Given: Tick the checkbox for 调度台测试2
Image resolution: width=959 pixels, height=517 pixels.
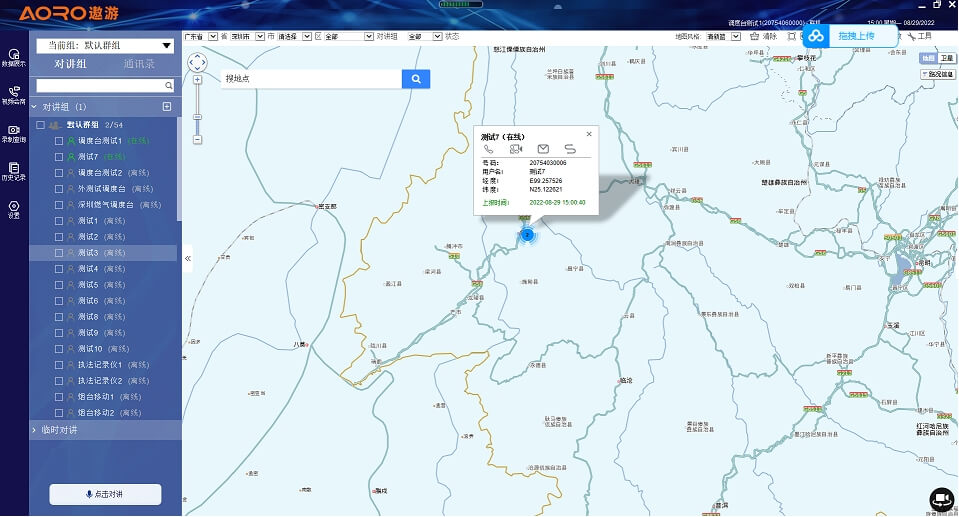Looking at the screenshot, I should pyautogui.click(x=59, y=173).
